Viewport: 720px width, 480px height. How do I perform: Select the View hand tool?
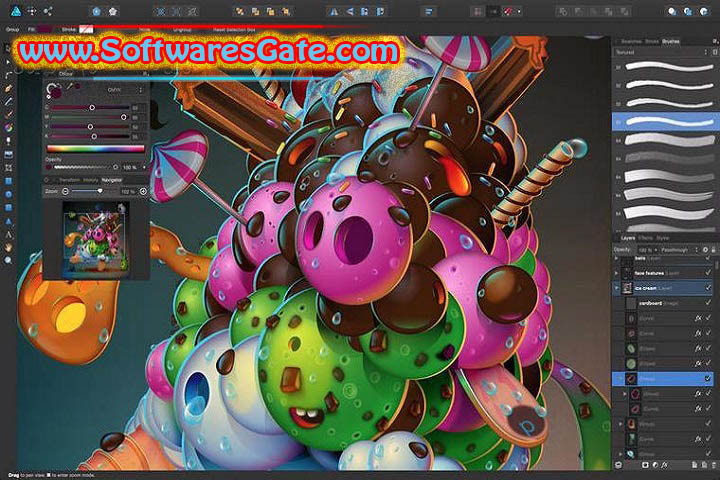click(8, 248)
